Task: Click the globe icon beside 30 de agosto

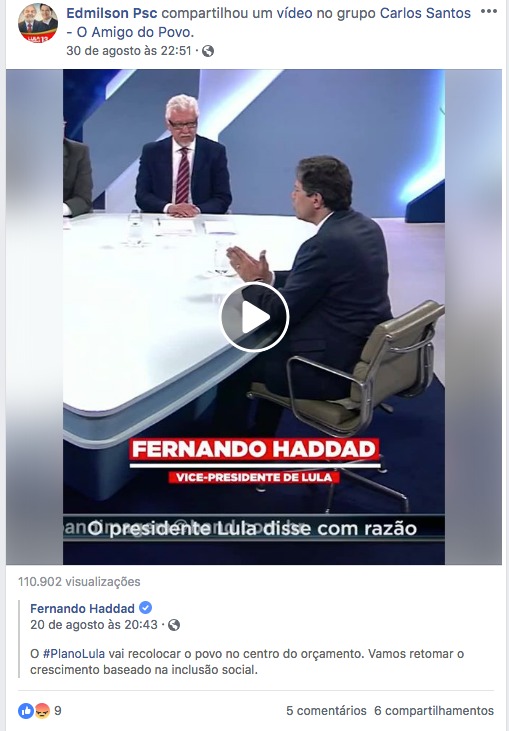Action: tap(208, 51)
